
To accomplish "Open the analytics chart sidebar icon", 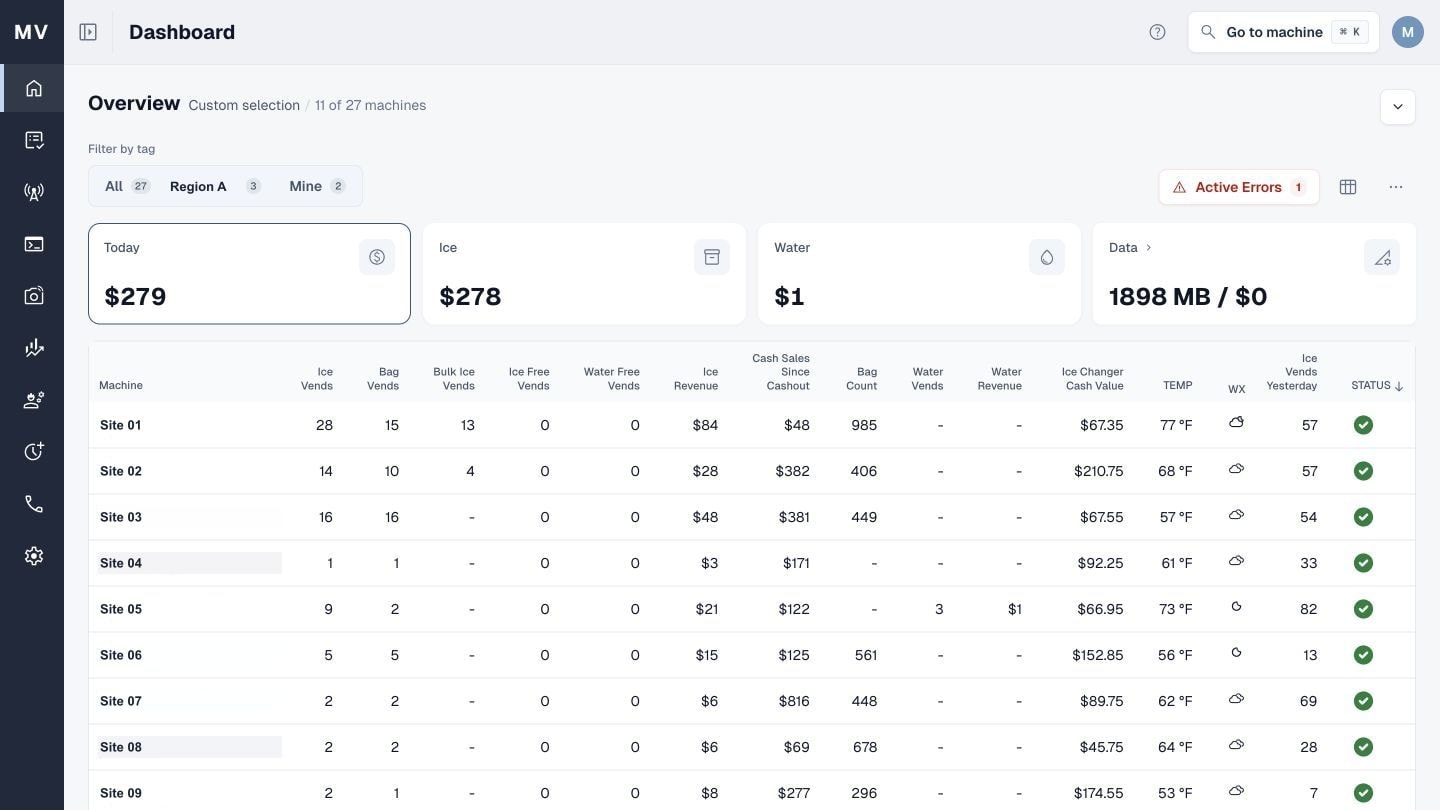I will (34, 348).
